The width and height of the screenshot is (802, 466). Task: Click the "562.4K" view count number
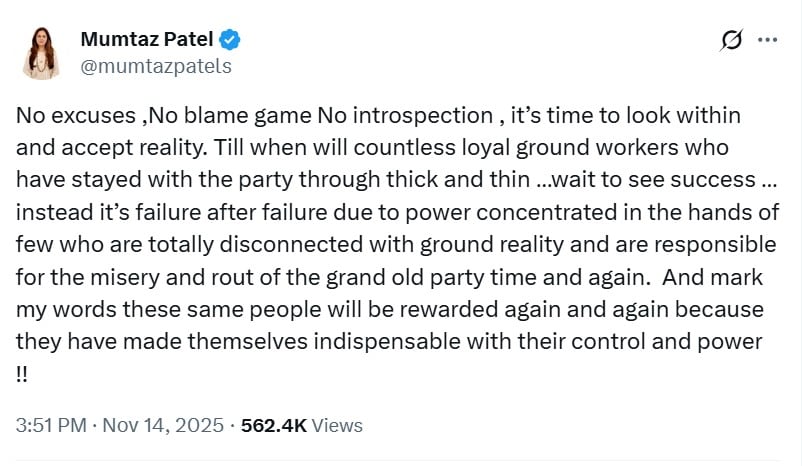click(274, 425)
